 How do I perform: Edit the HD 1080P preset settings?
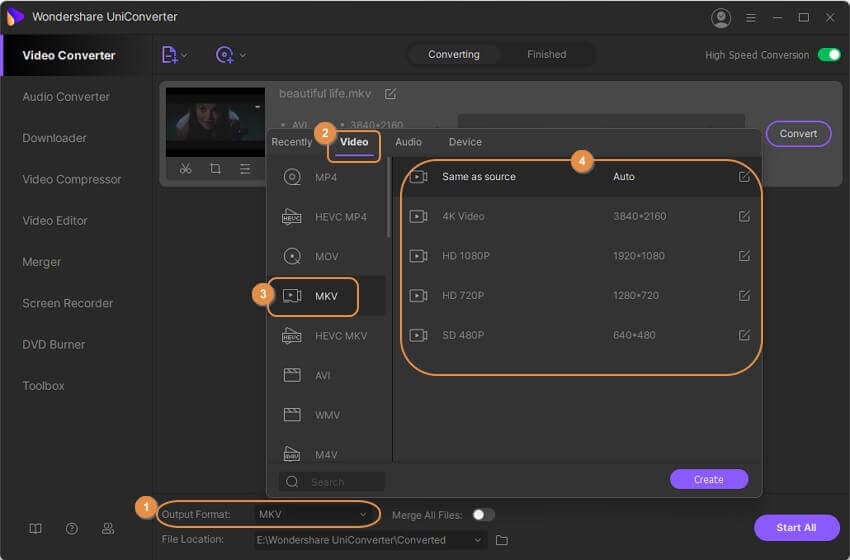tap(744, 256)
